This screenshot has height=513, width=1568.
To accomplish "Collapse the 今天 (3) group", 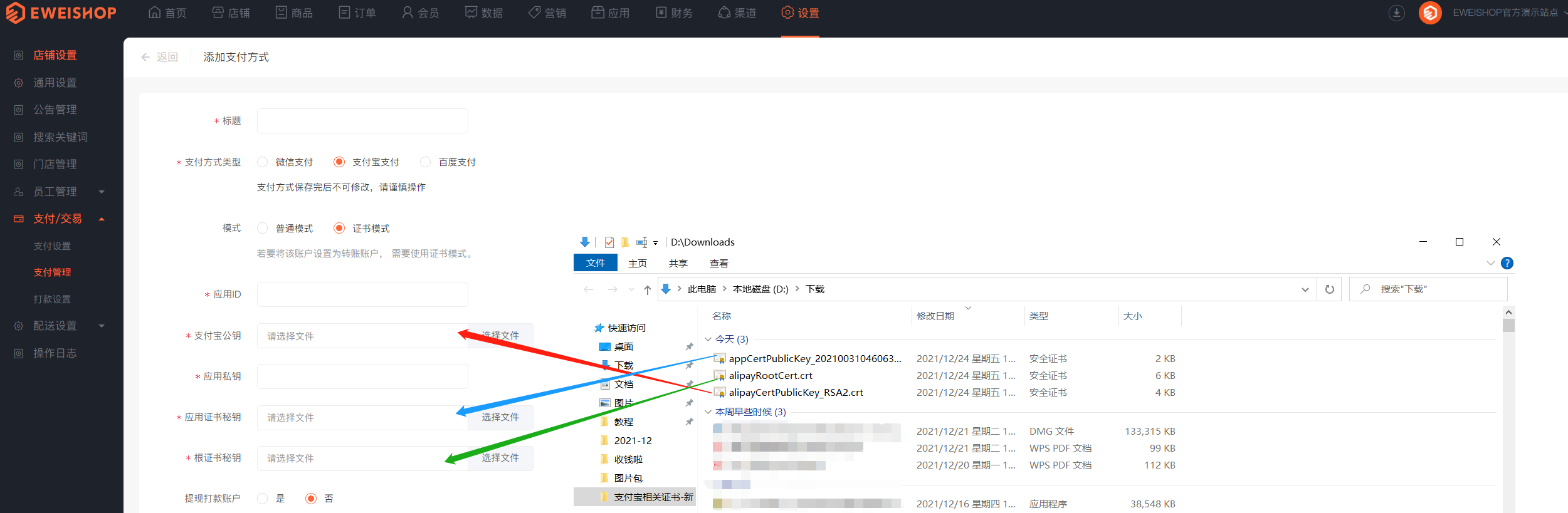I will pyautogui.click(x=708, y=339).
